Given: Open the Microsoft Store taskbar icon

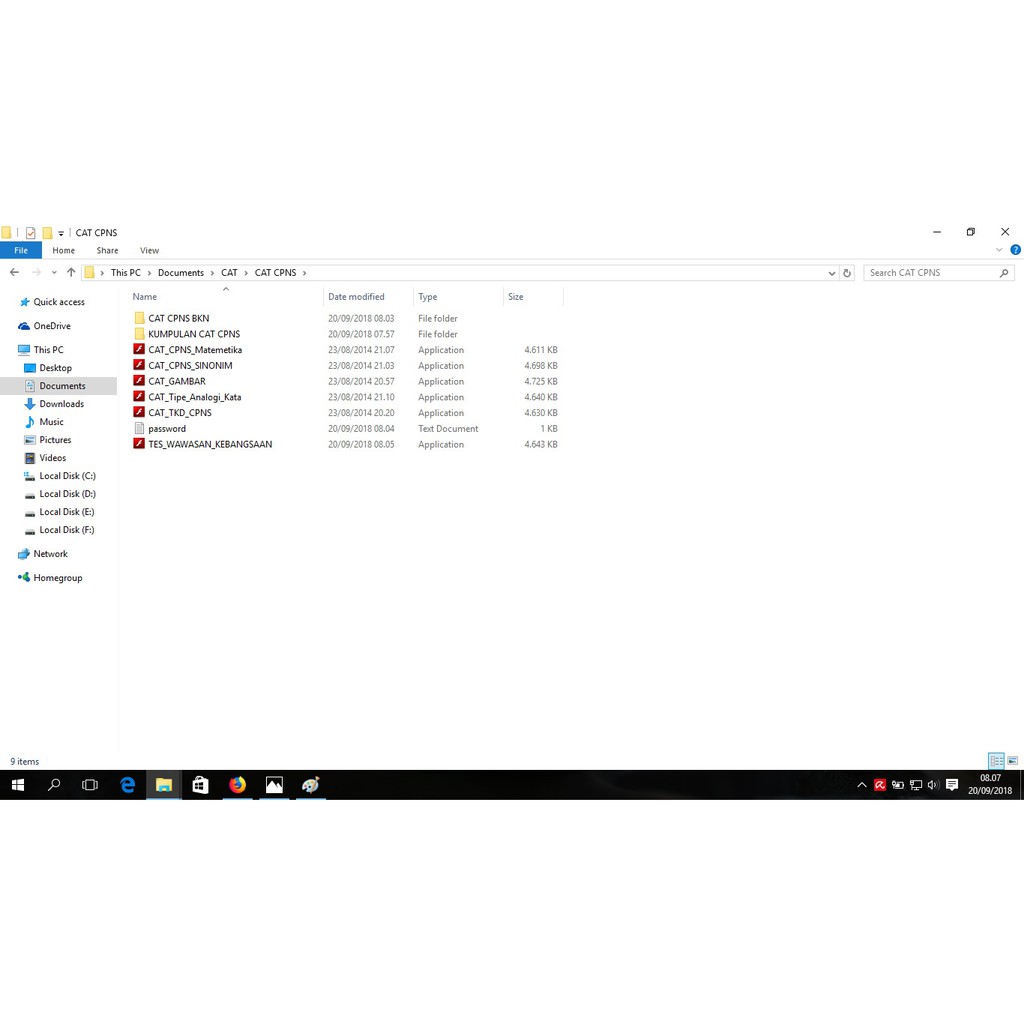Looking at the screenshot, I should 200,786.
